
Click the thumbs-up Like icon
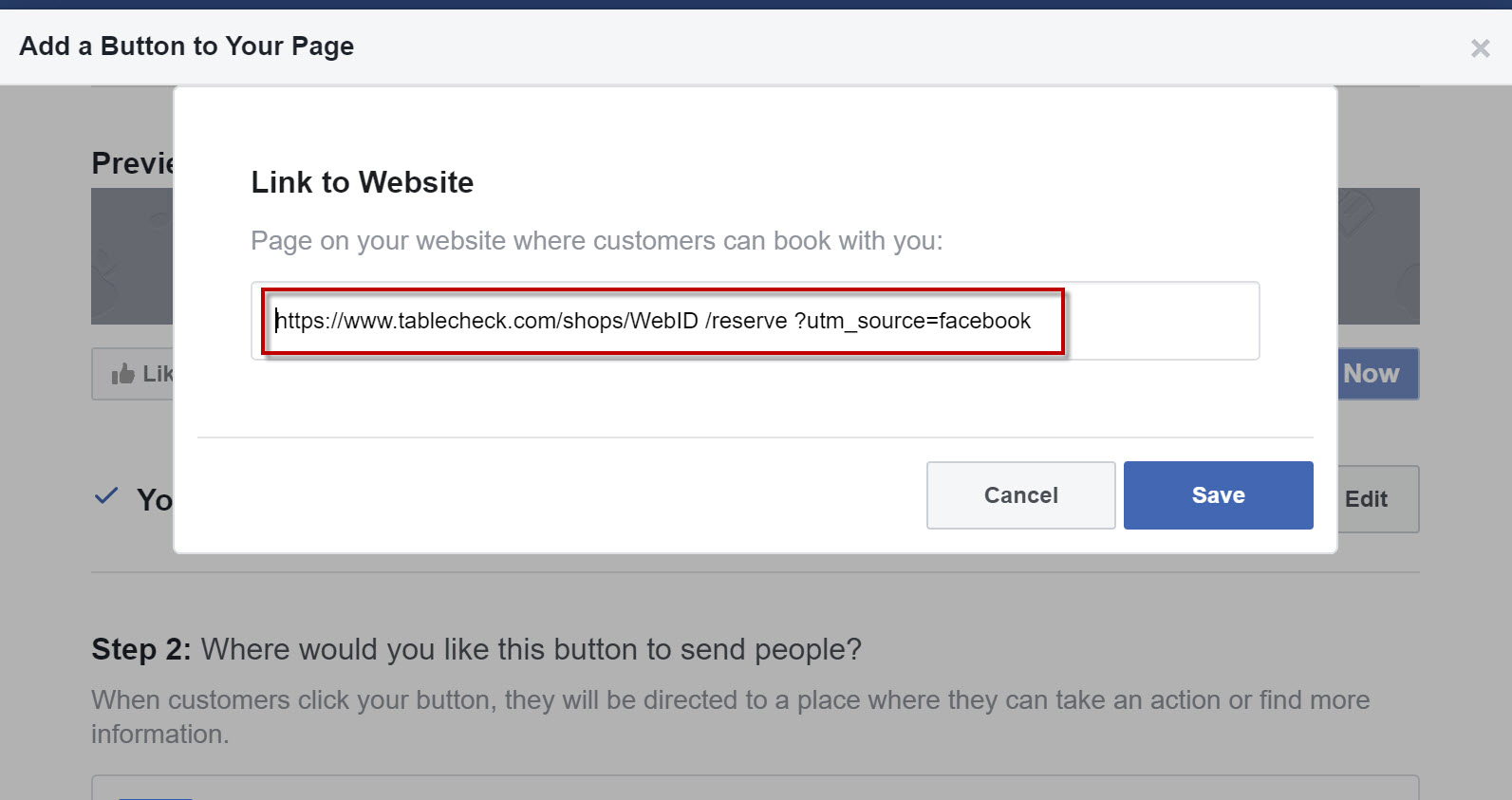pos(122,374)
